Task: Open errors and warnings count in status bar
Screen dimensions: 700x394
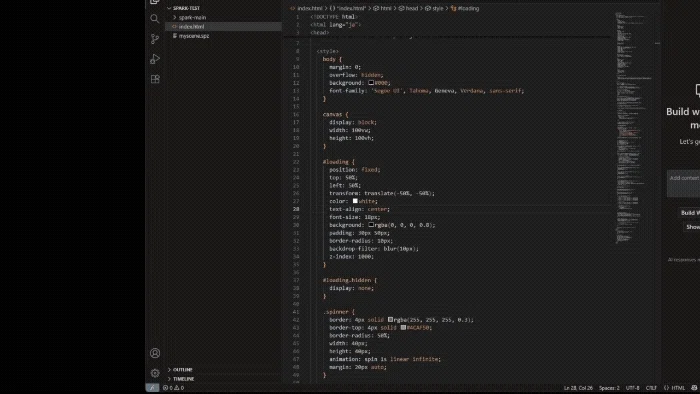Action: (173, 388)
